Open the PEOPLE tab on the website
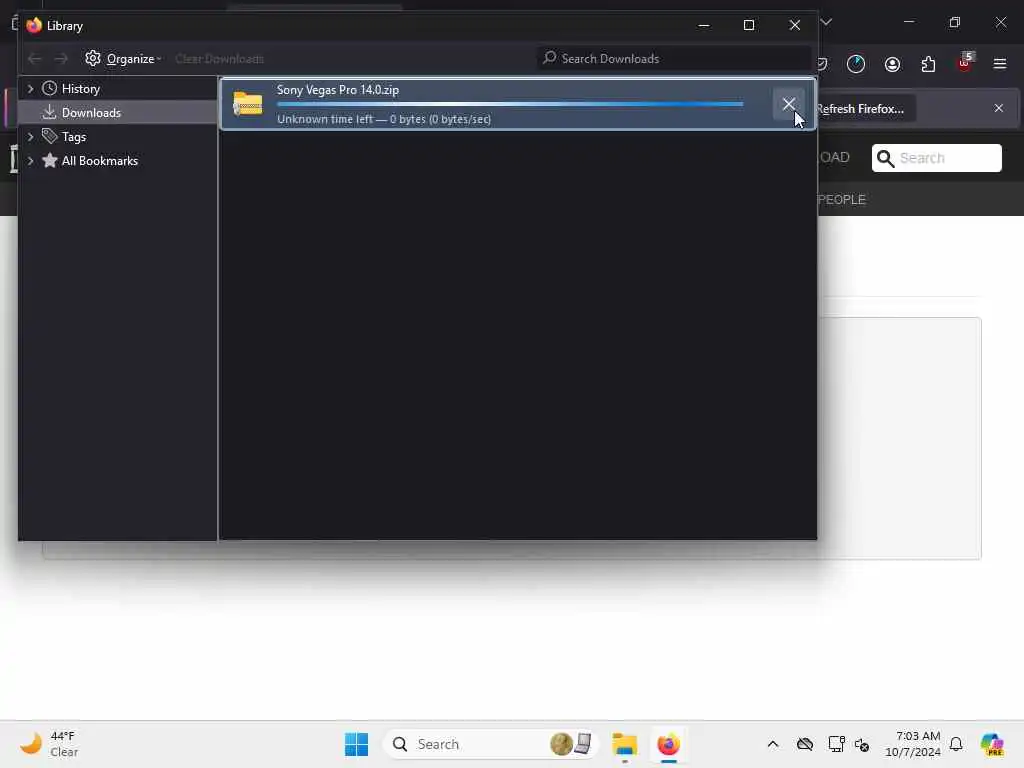This screenshot has width=1024, height=768. [x=841, y=200]
